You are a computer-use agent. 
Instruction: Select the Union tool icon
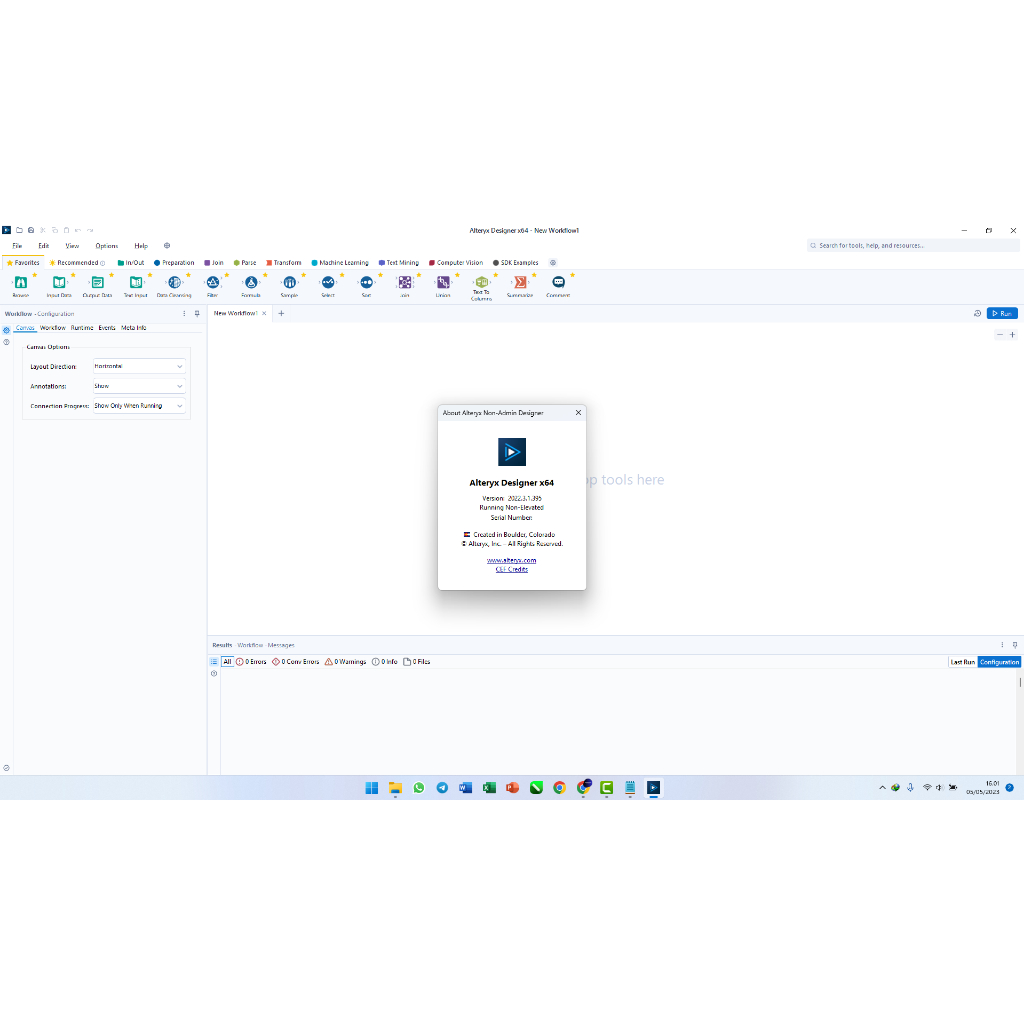(443, 283)
